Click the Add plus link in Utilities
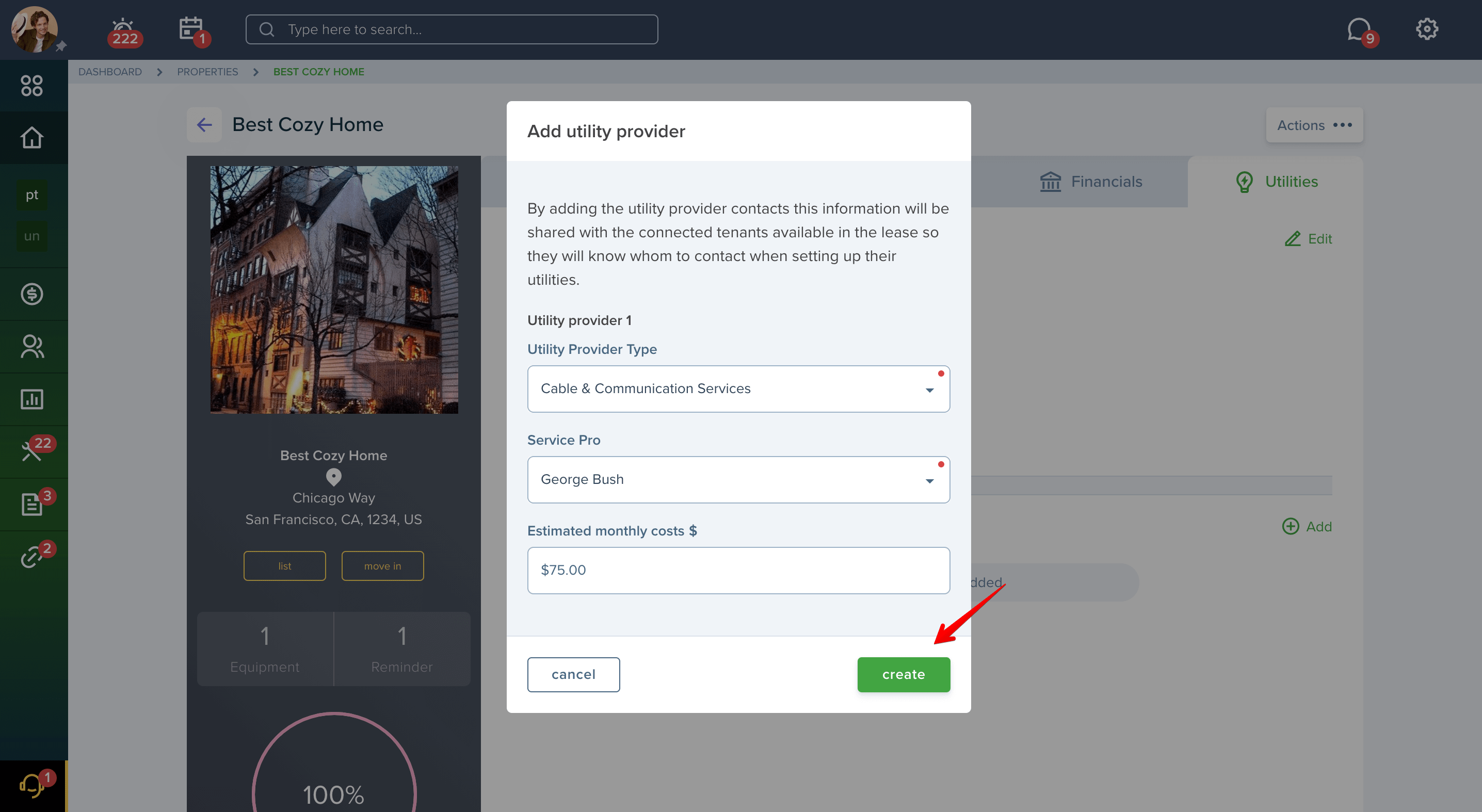This screenshot has width=1482, height=812. coord(1307,526)
